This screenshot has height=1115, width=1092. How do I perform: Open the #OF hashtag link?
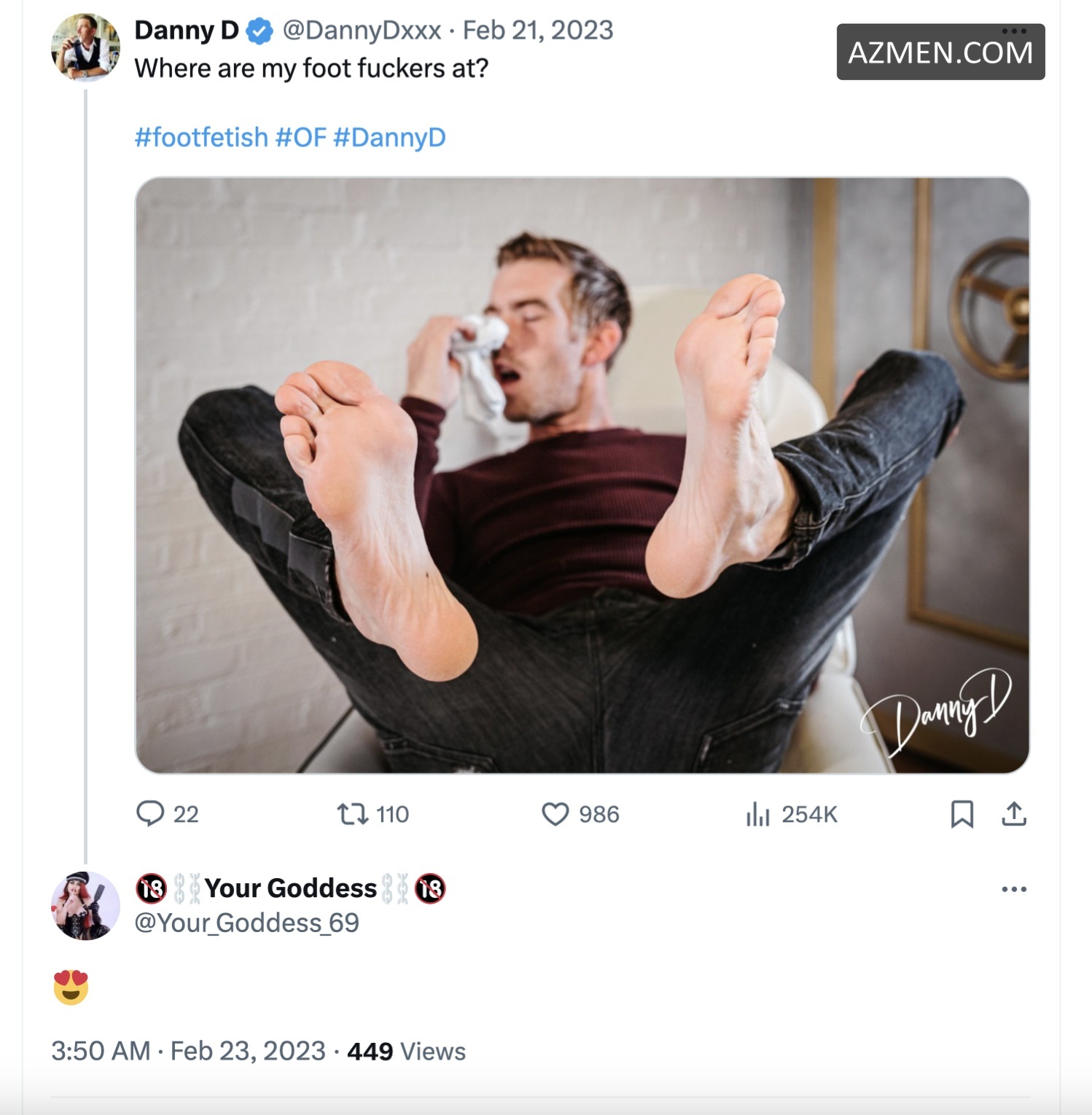coord(300,137)
